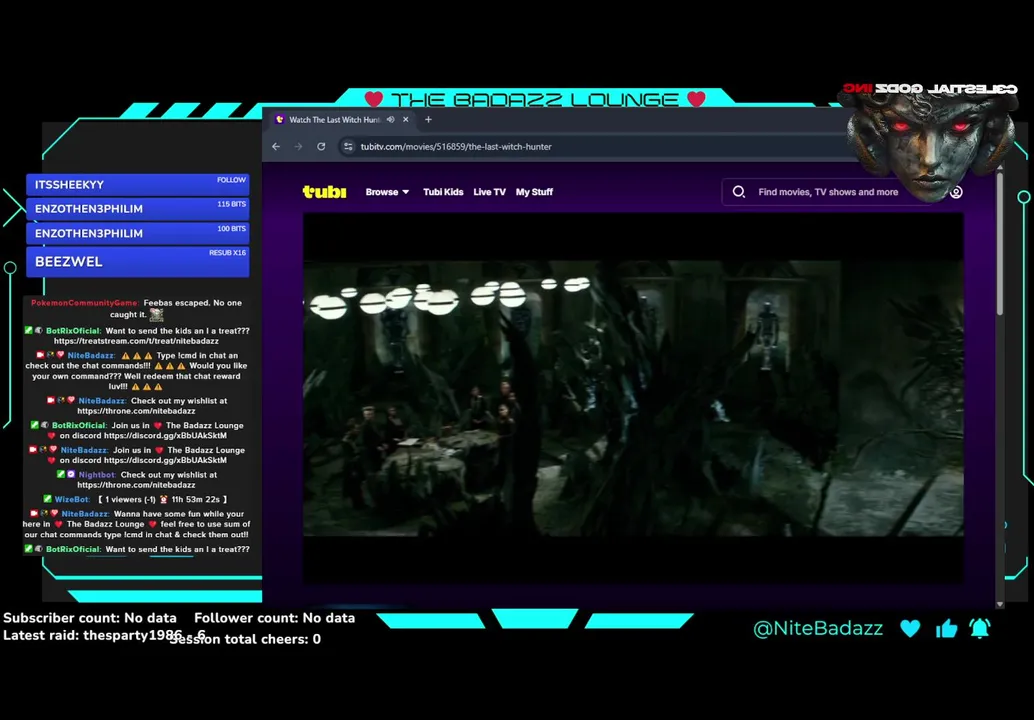This screenshot has width=1034, height=720.
Task: Open site information icon in address bar
Action: (348, 146)
